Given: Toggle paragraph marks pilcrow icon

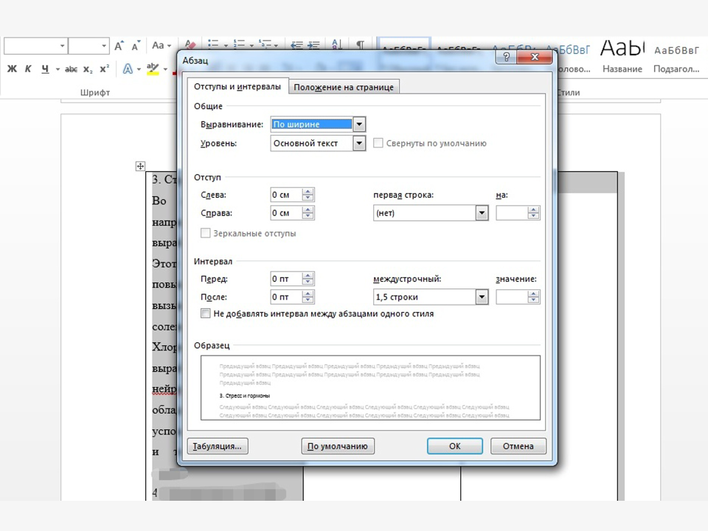Looking at the screenshot, I should [360, 44].
